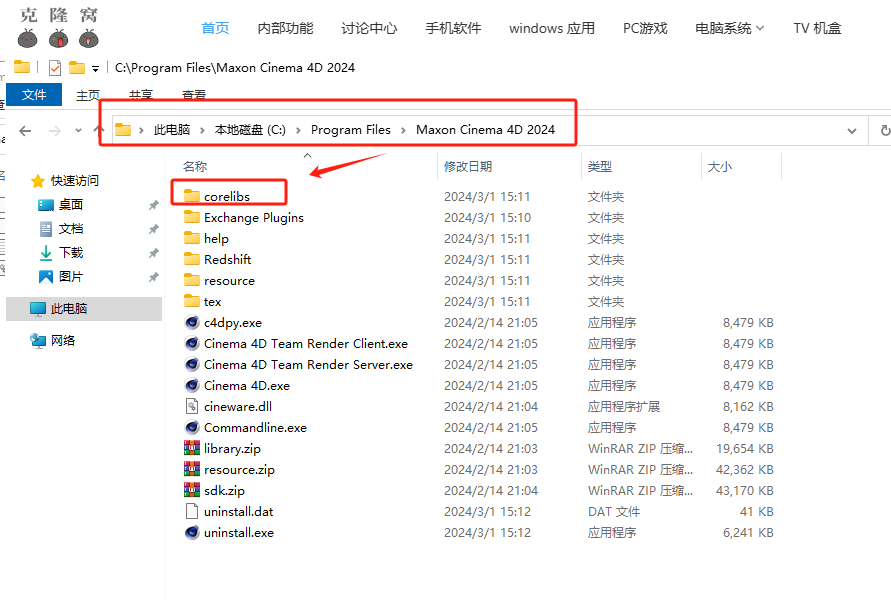
Task: Click Maxon Cinema 4D 2024 in breadcrumb
Action: tap(485, 130)
